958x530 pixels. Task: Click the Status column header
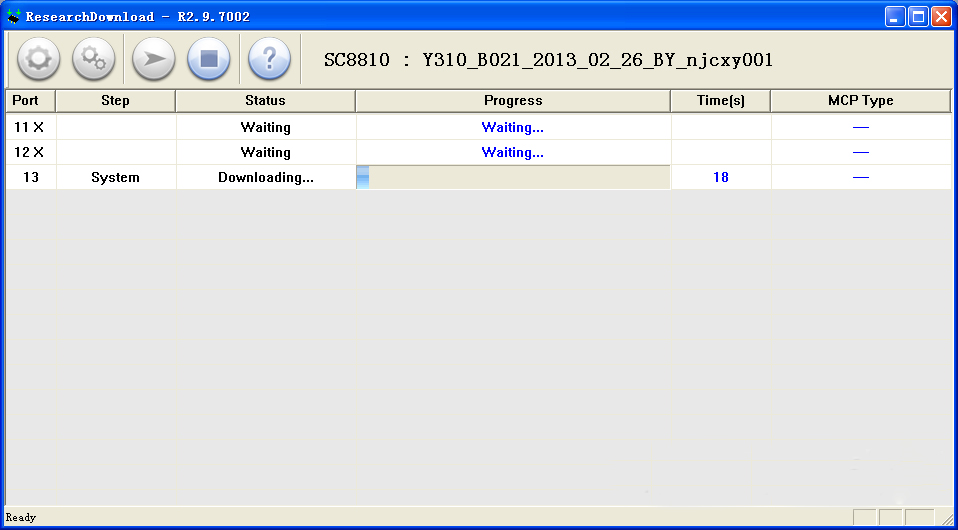pos(265,101)
